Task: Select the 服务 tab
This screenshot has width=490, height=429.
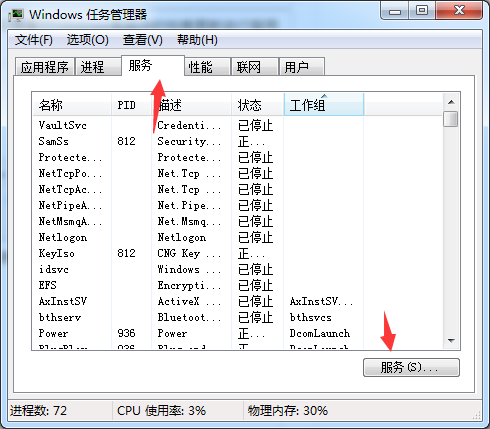Action: [153, 66]
